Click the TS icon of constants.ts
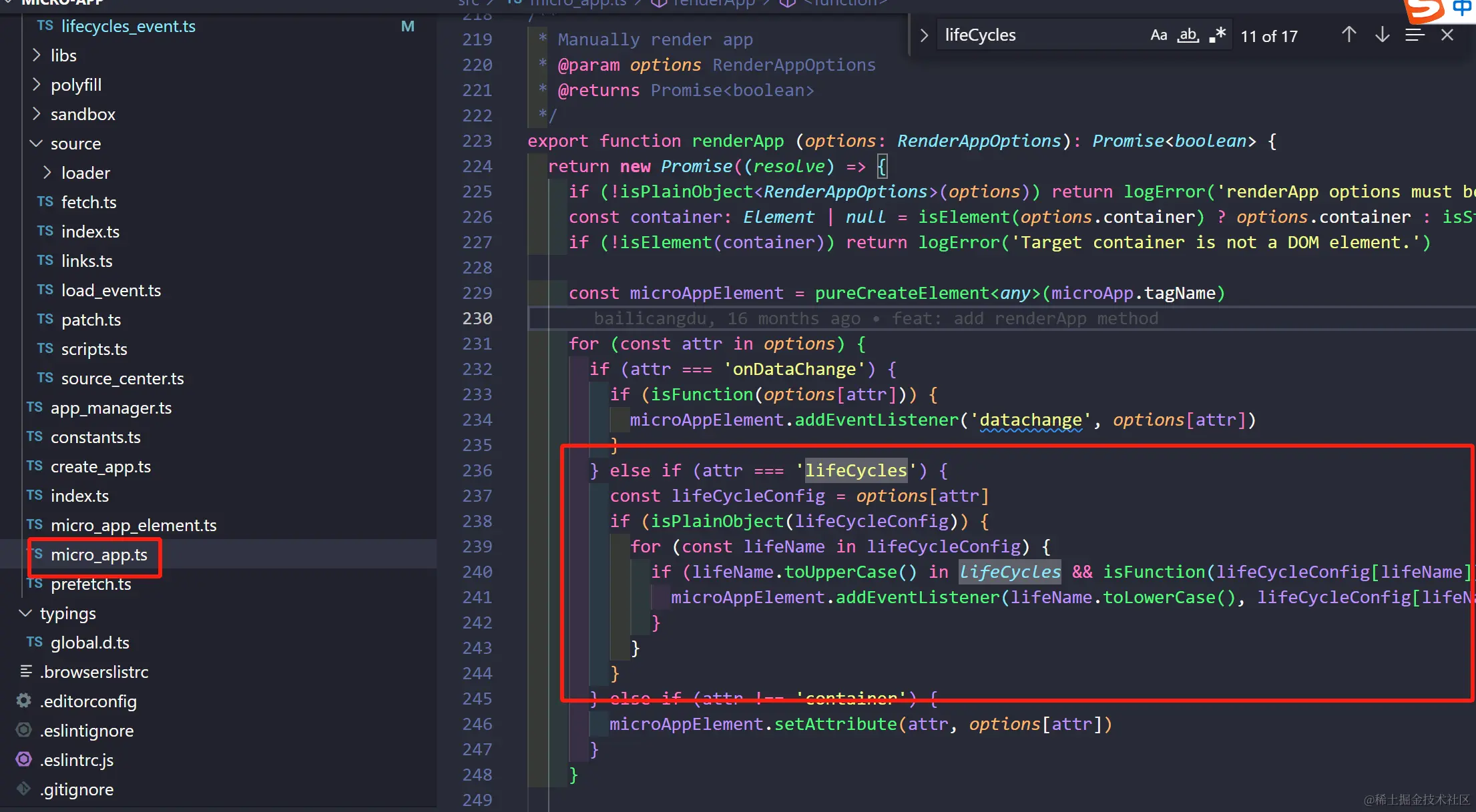The image size is (1476, 812). (x=35, y=436)
